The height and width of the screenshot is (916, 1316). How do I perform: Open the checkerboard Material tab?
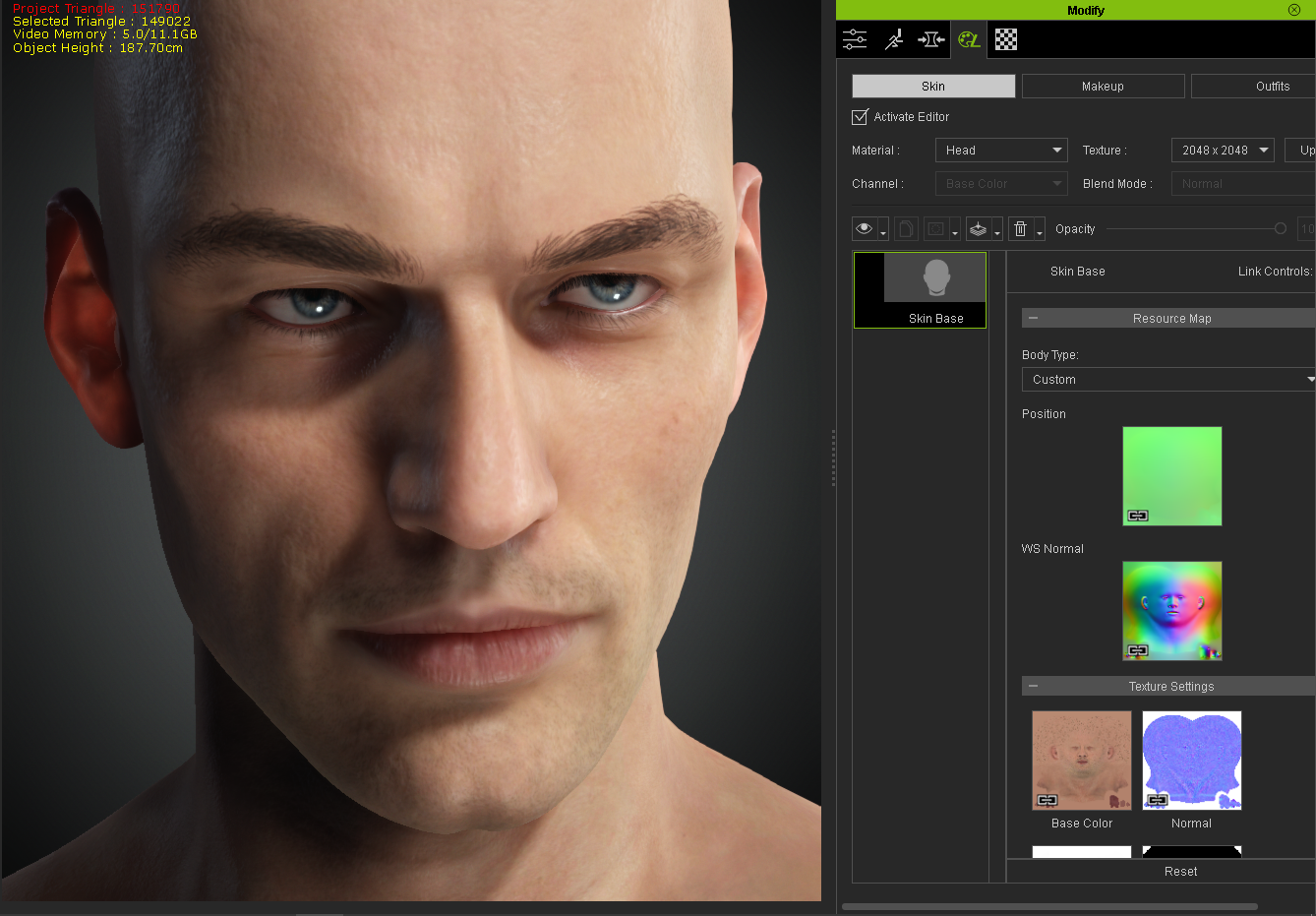[x=1006, y=39]
